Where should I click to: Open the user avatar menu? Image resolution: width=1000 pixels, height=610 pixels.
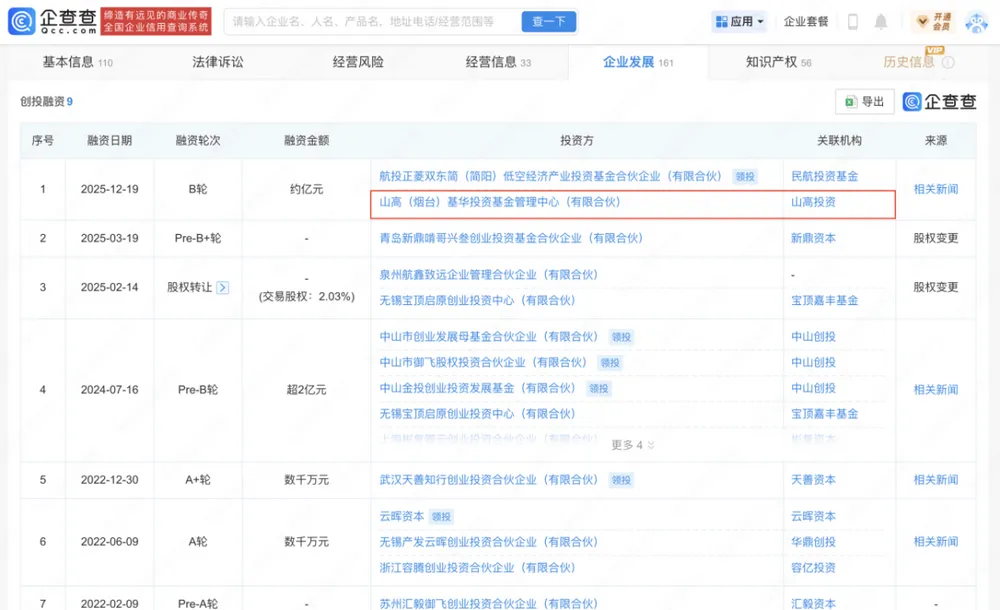(x=976, y=22)
